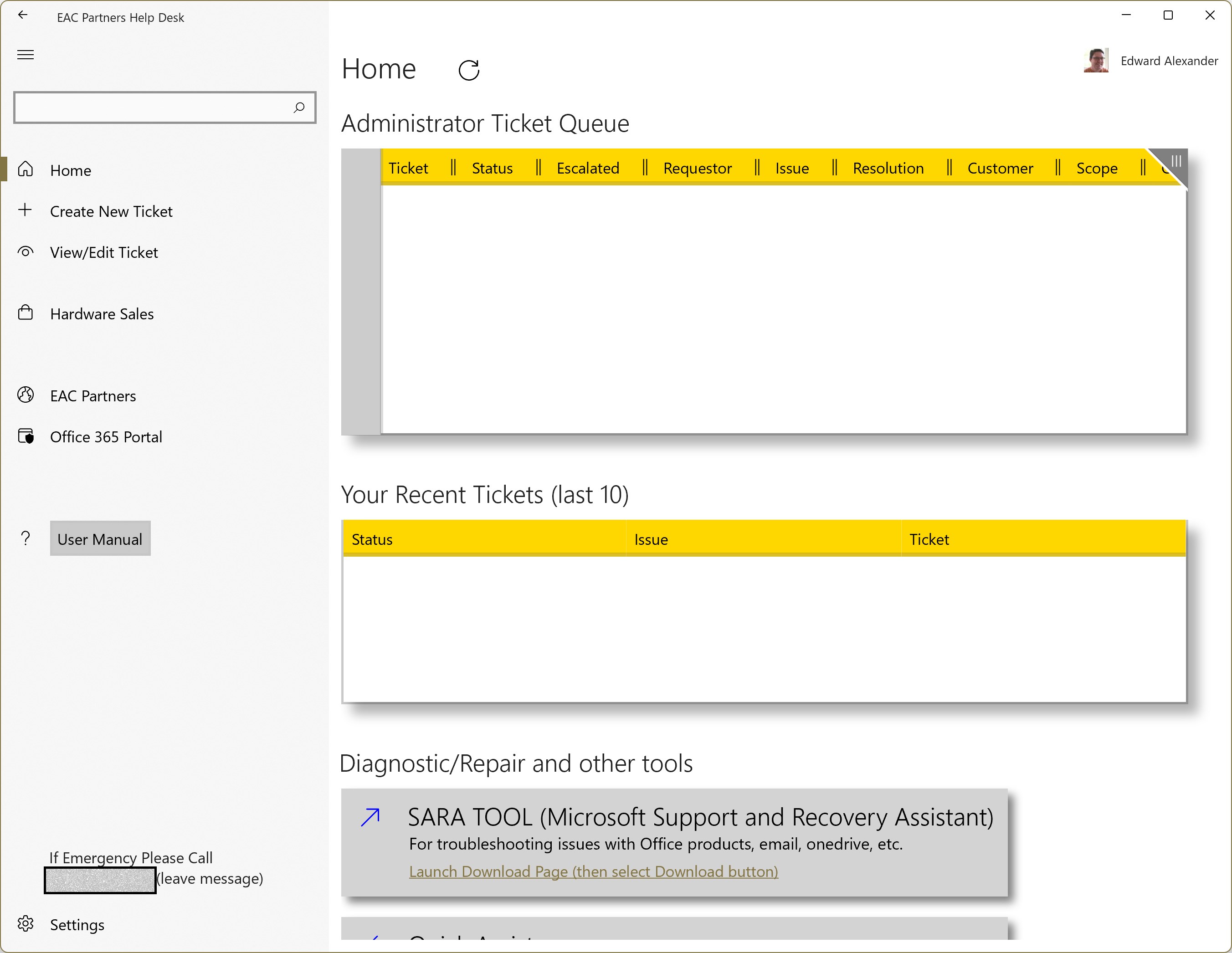This screenshot has width=1232, height=953.
Task: Sort queue by Escalated column header
Action: [x=587, y=168]
